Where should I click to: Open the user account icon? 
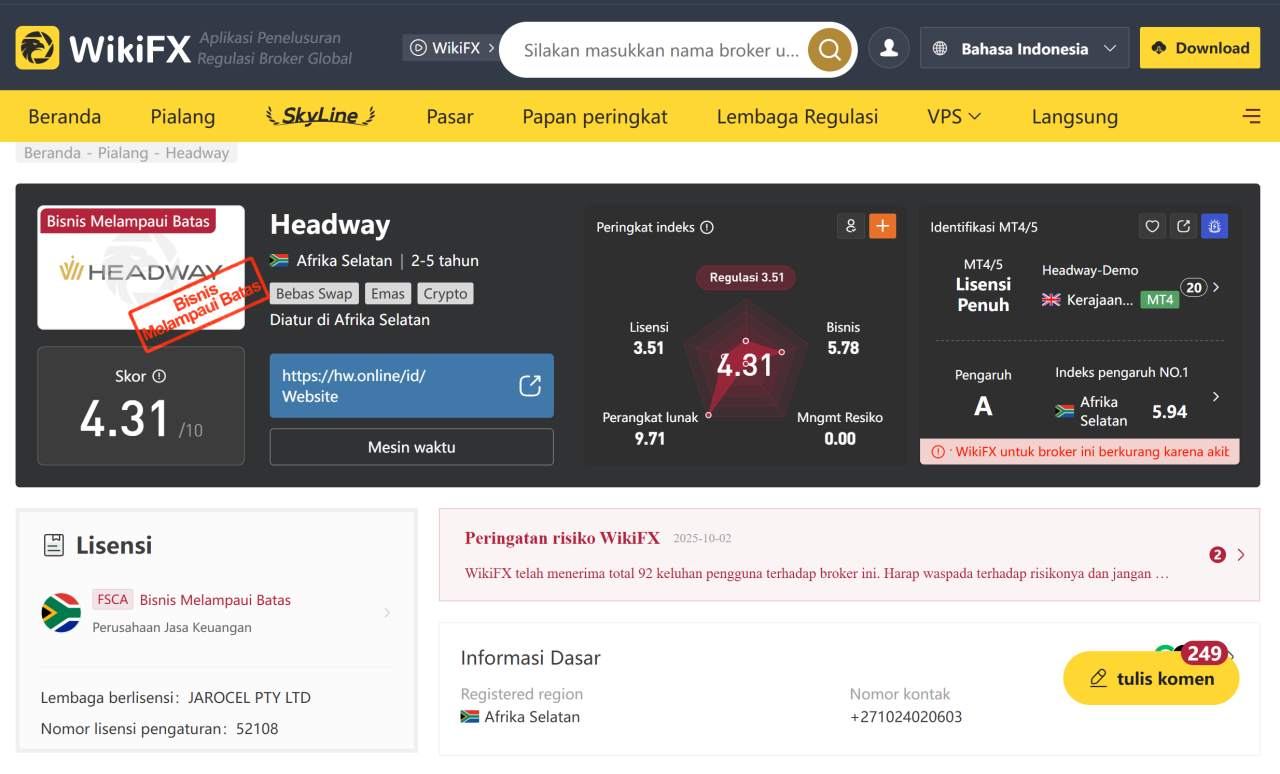[x=888, y=48]
